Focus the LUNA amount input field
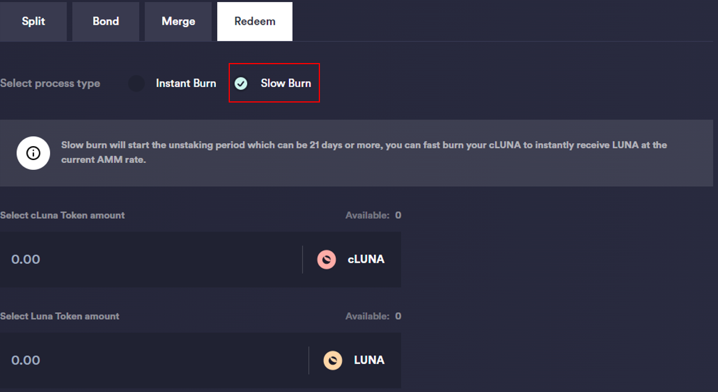Image resolution: width=718 pixels, height=392 pixels. (154, 360)
